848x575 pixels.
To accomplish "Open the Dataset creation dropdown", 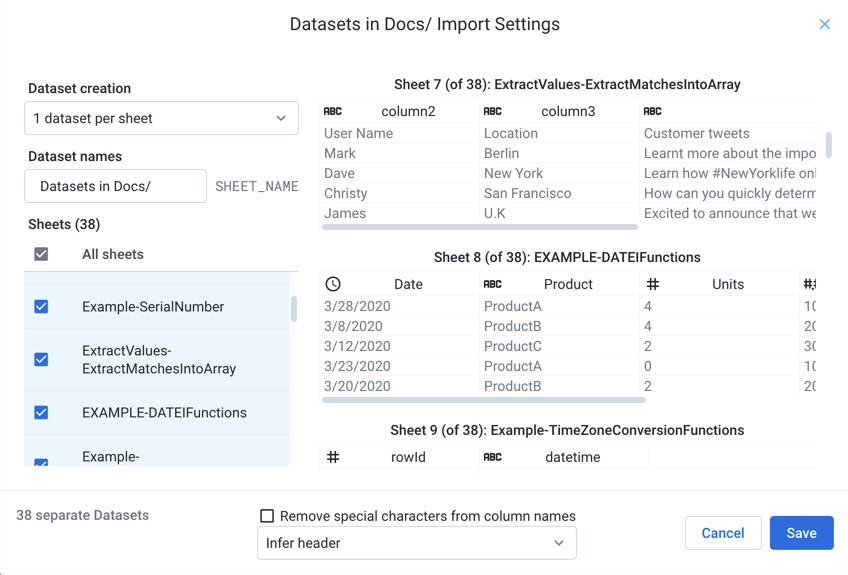I will [161, 118].
